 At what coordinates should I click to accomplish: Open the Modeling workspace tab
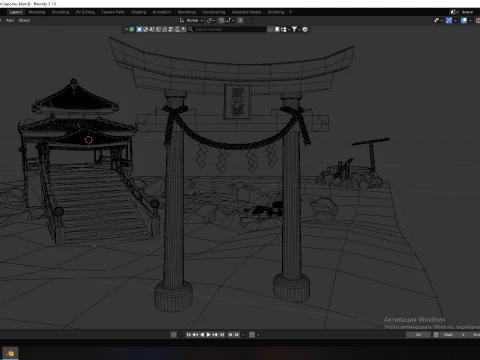tap(37, 12)
